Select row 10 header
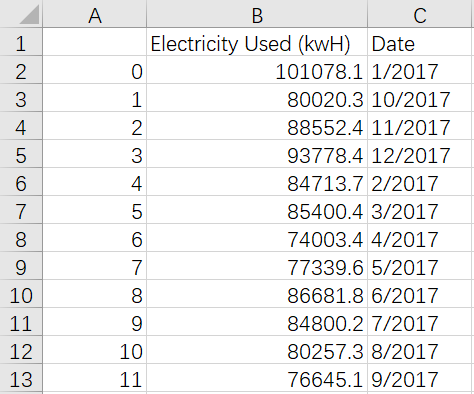Screen dimensions: 474x394 click(21, 294)
